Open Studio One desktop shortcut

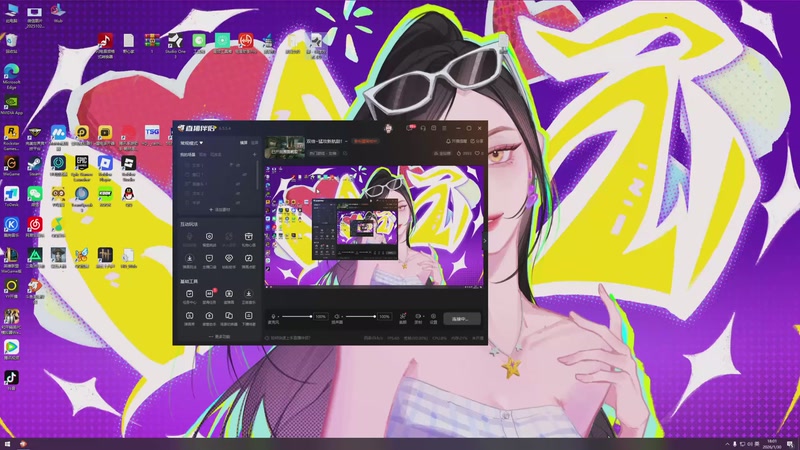[176, 44]
